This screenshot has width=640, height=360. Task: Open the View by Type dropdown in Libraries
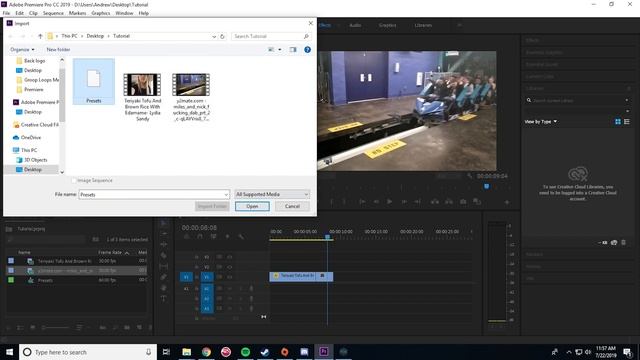[x=541, y=122]
